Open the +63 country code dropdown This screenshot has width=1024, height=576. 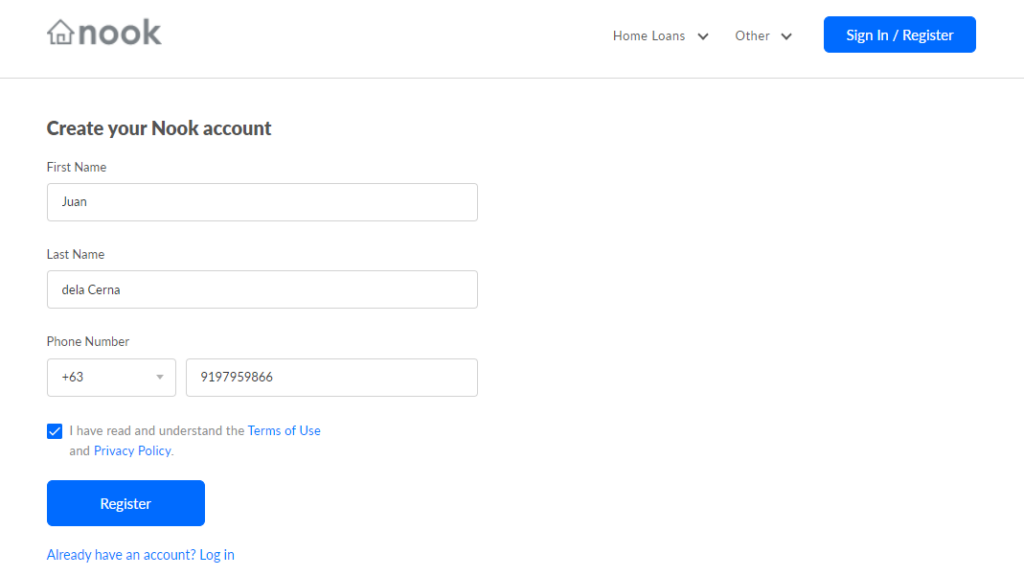pyautogui.click(x=111, y=377)
